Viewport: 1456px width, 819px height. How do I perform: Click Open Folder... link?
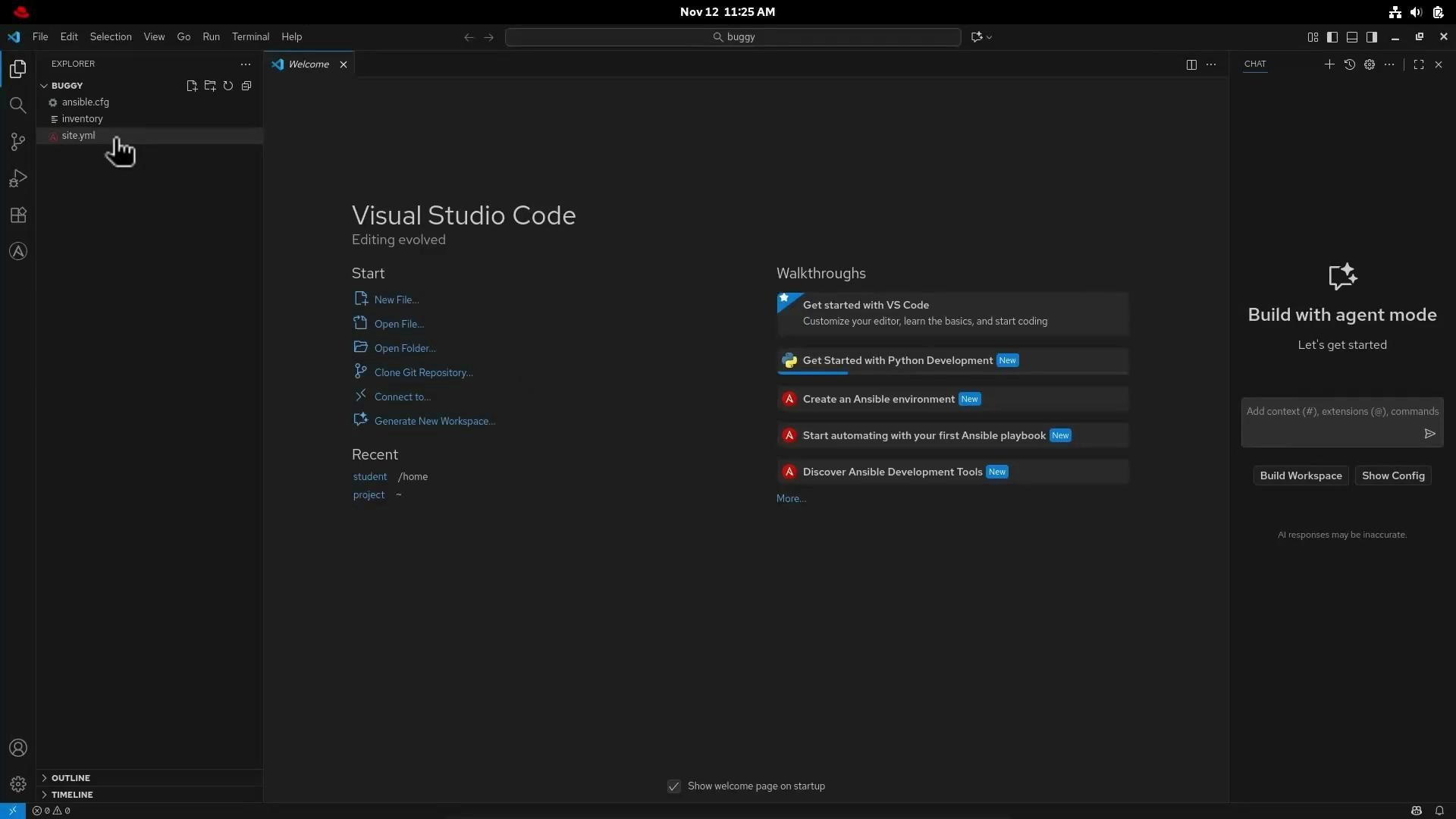click(x=405, y=349)
